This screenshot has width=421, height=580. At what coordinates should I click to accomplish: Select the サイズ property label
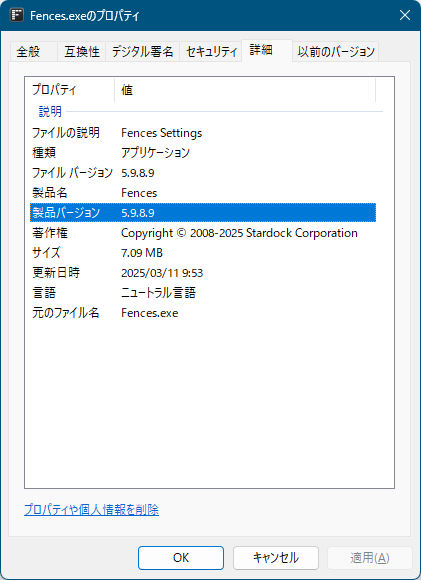tap(46, 253)
